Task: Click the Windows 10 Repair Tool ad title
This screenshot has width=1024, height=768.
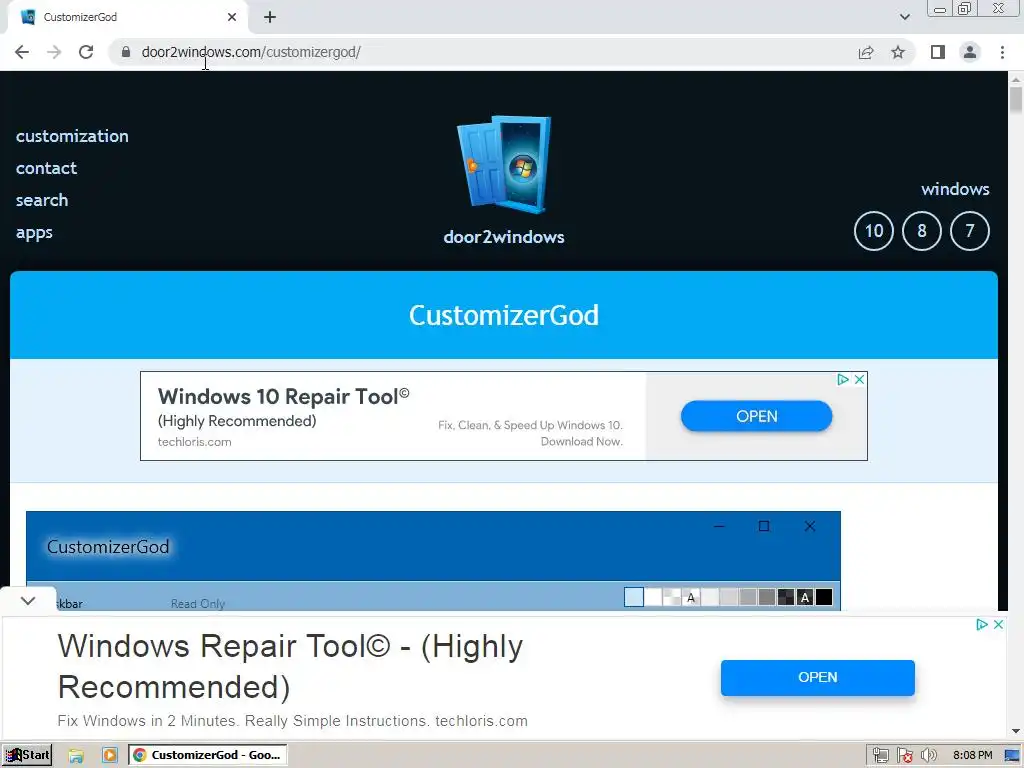Action: coord(283,396)
